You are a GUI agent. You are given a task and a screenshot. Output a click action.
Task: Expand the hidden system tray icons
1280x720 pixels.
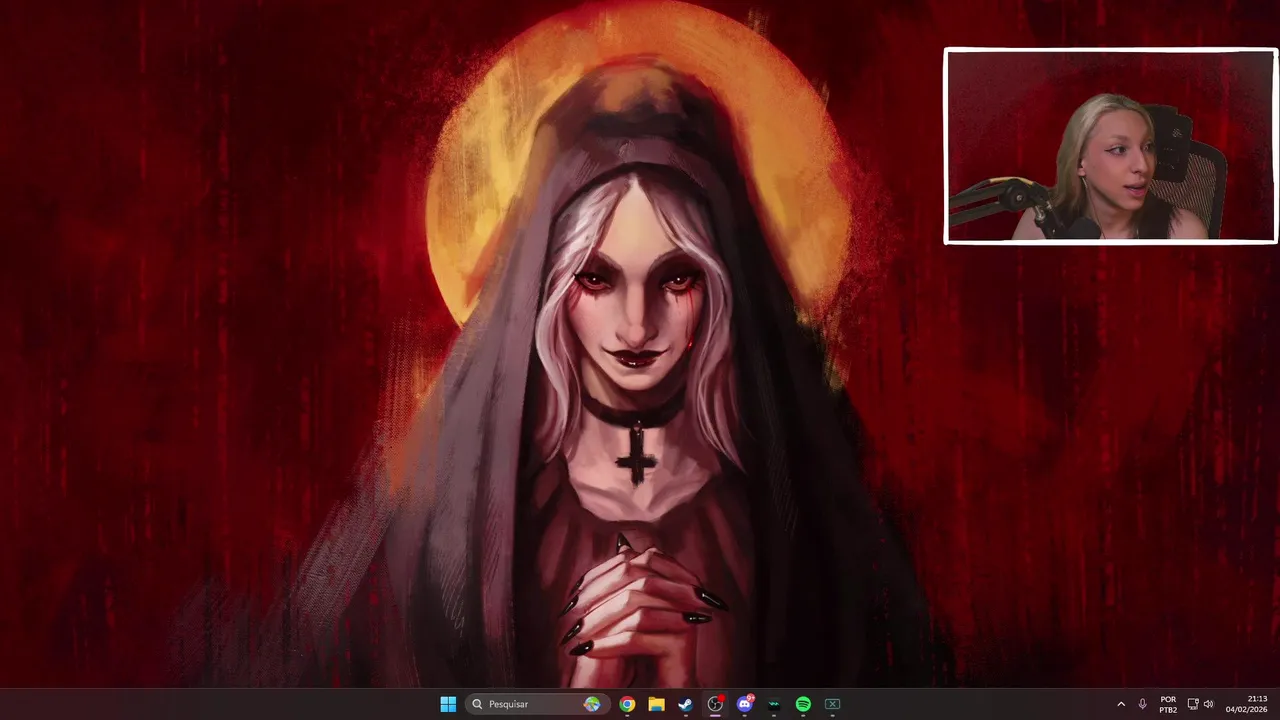tap(1121, 704)
